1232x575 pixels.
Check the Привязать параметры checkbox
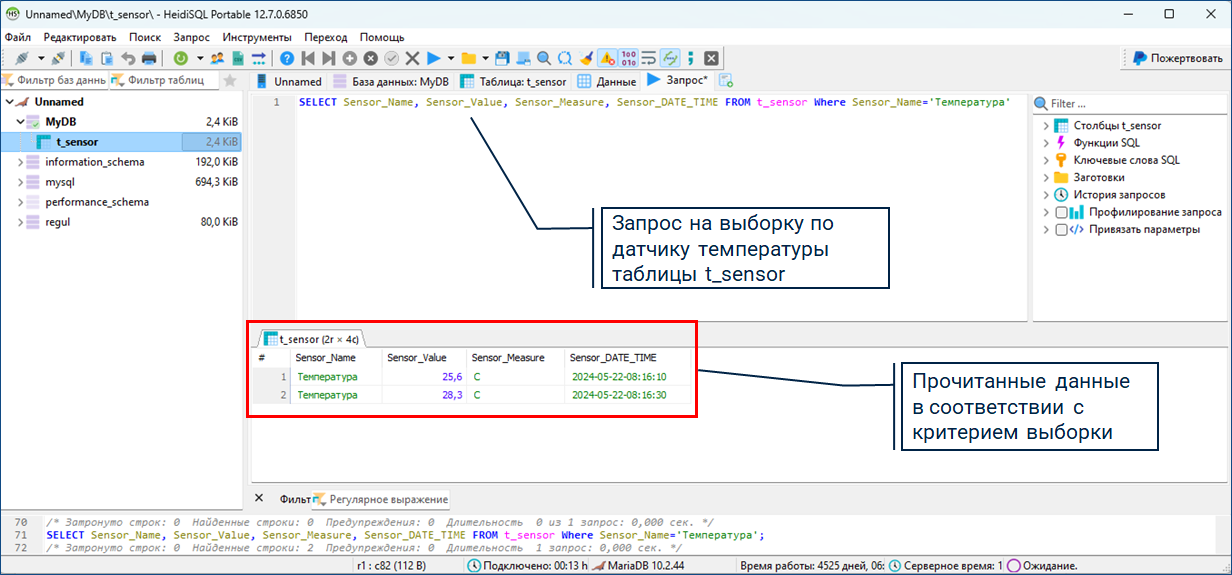tap(1062, 229)
